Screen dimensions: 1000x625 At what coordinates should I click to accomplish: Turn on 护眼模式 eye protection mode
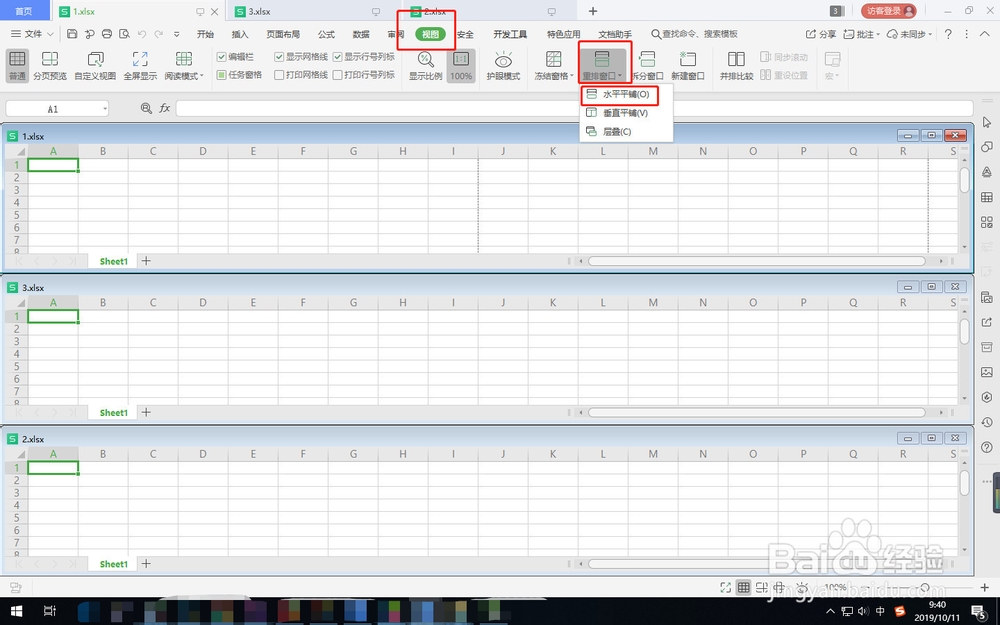(503, 65)
